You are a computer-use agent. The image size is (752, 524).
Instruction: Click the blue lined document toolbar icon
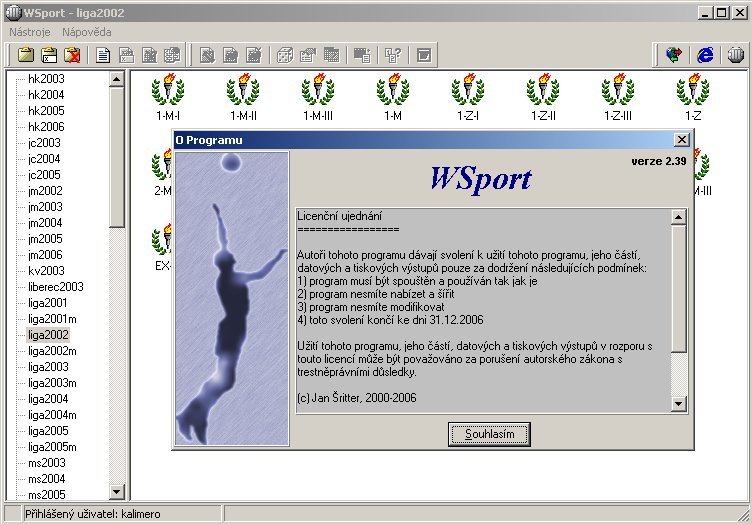103,55
